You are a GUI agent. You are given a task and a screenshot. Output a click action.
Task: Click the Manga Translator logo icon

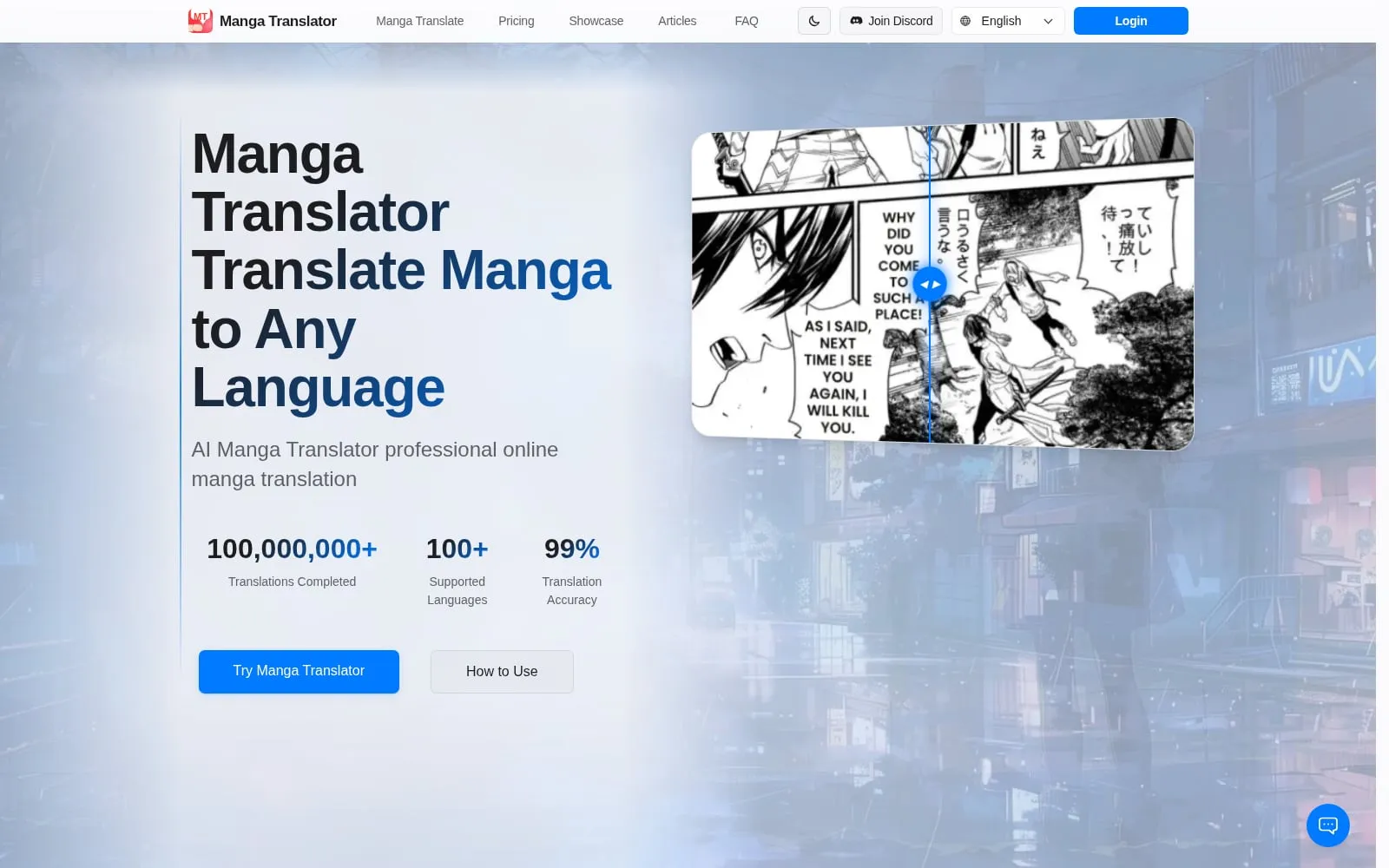(x=200, y=21)
